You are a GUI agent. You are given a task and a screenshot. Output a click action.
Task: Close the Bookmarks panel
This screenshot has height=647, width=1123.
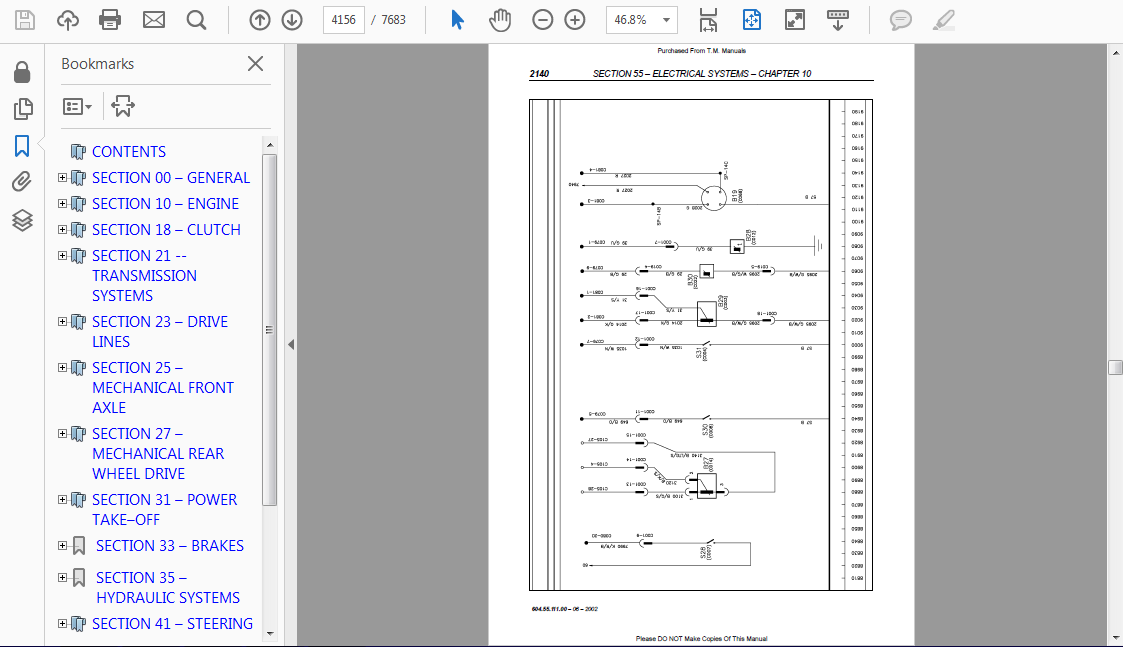(256, 64)
